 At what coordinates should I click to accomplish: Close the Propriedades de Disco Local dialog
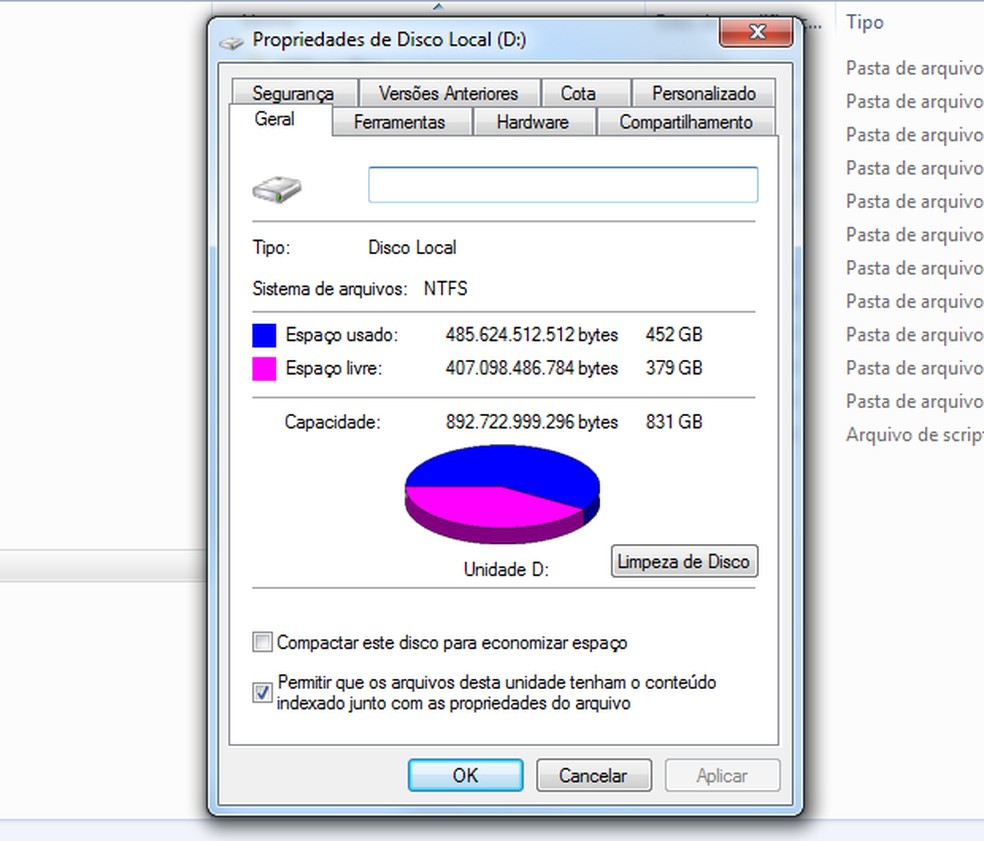click(x=757, y=31)
